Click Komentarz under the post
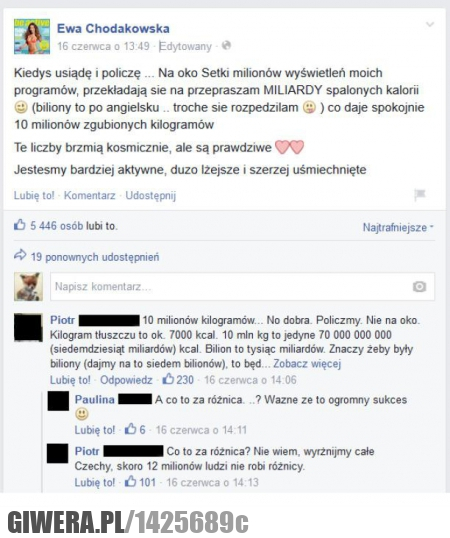 click(x=90, y=195)
